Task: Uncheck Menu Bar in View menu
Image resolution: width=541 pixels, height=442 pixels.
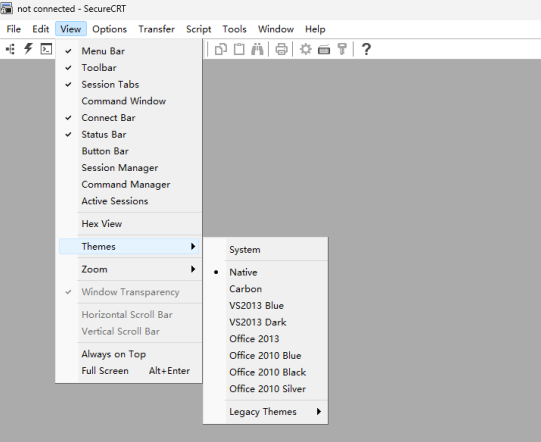Action: tap(128, 51)
